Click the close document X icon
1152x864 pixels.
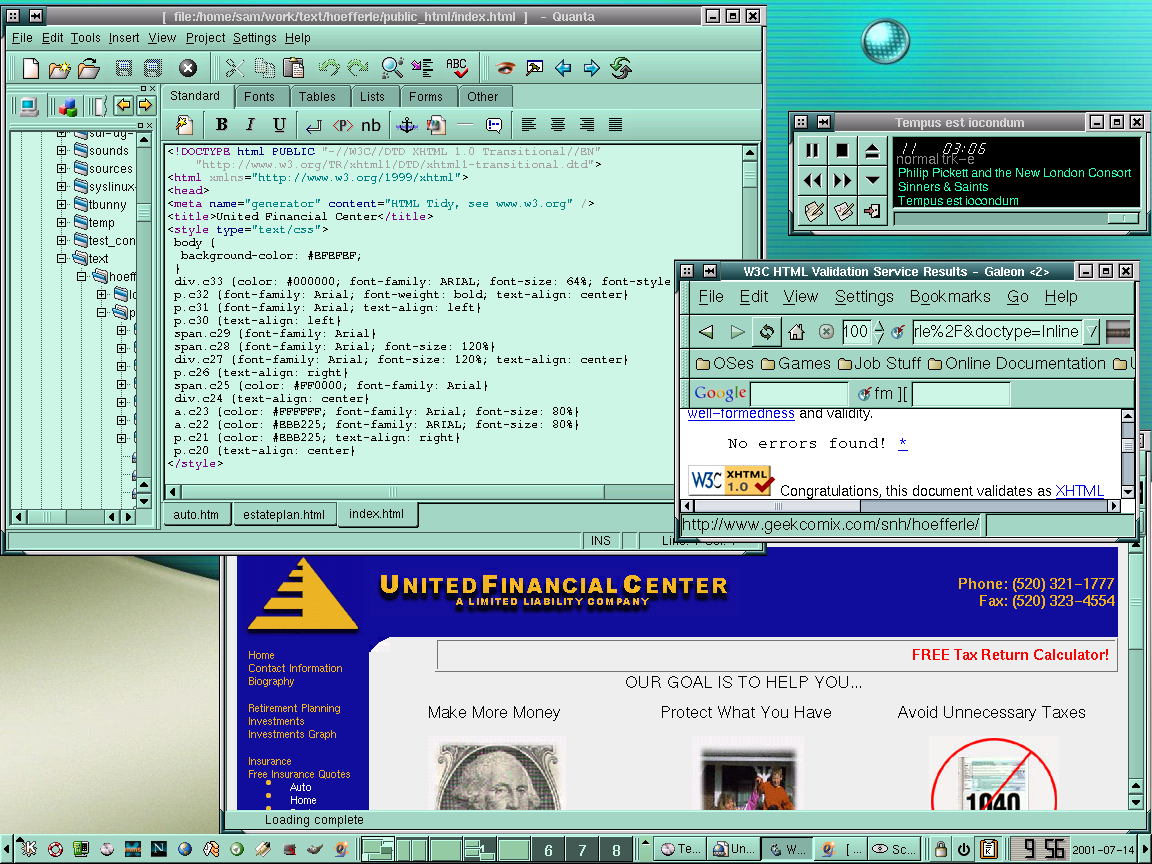[x=188, y=68]
